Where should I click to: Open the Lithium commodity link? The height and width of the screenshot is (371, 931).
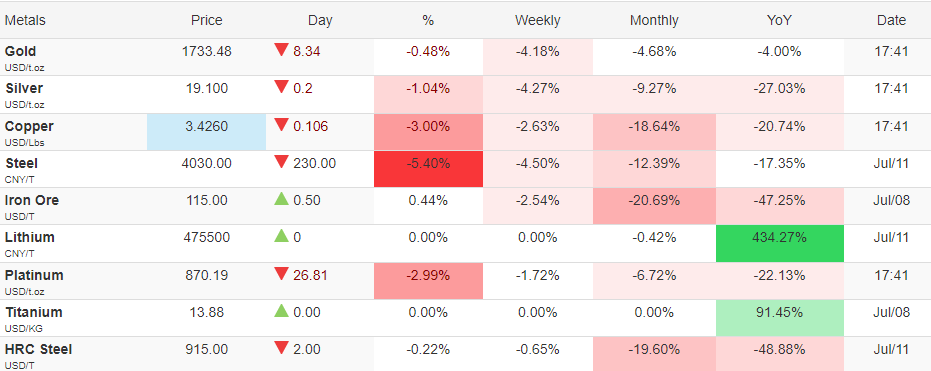pyautogui.click(x=30, y=237)
